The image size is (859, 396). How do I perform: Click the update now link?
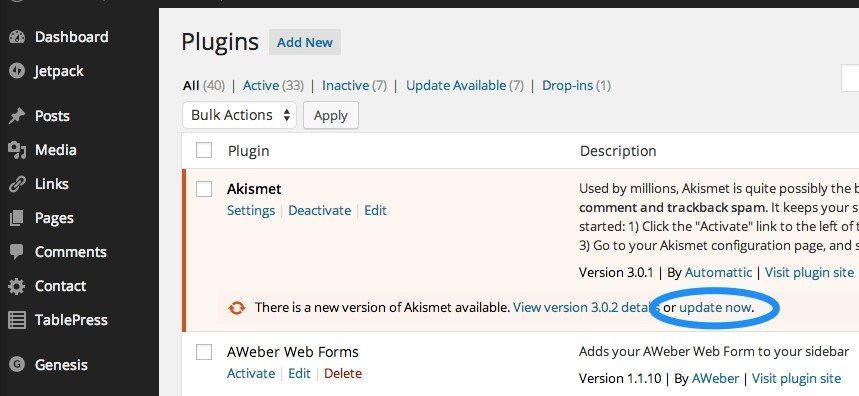(714, 308)
